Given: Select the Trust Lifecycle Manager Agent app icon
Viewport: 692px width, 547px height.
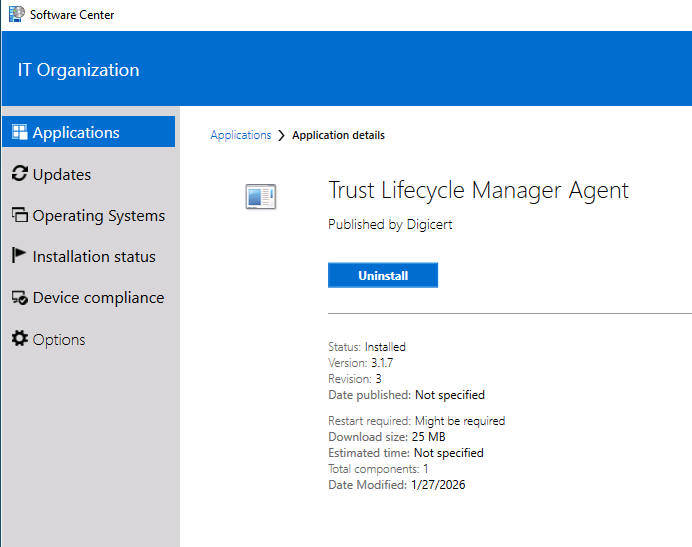Looking at the screenshot, I should (260, 197).
